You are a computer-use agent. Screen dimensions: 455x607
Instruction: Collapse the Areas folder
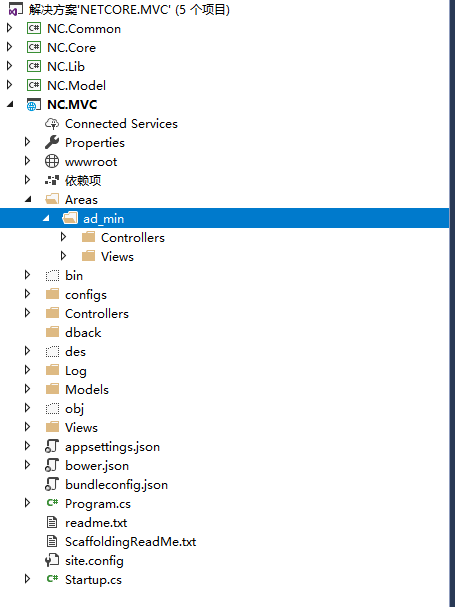click(28, 199)
